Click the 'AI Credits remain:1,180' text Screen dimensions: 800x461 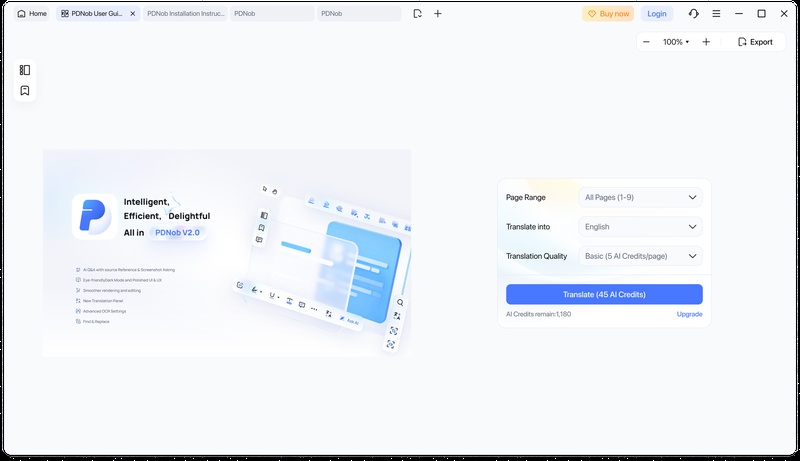pos(538,314)
